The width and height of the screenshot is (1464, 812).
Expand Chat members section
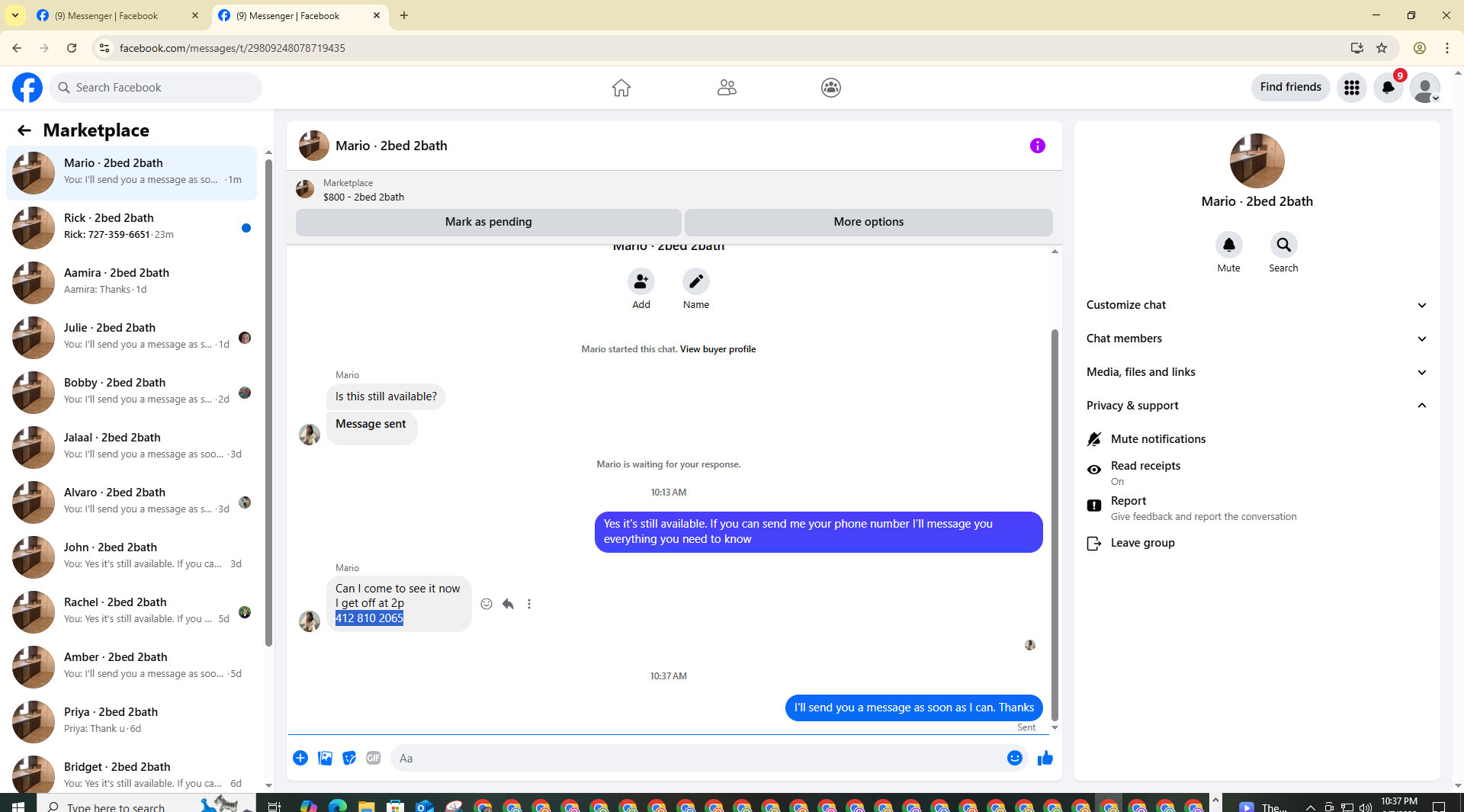[1257, 339]
